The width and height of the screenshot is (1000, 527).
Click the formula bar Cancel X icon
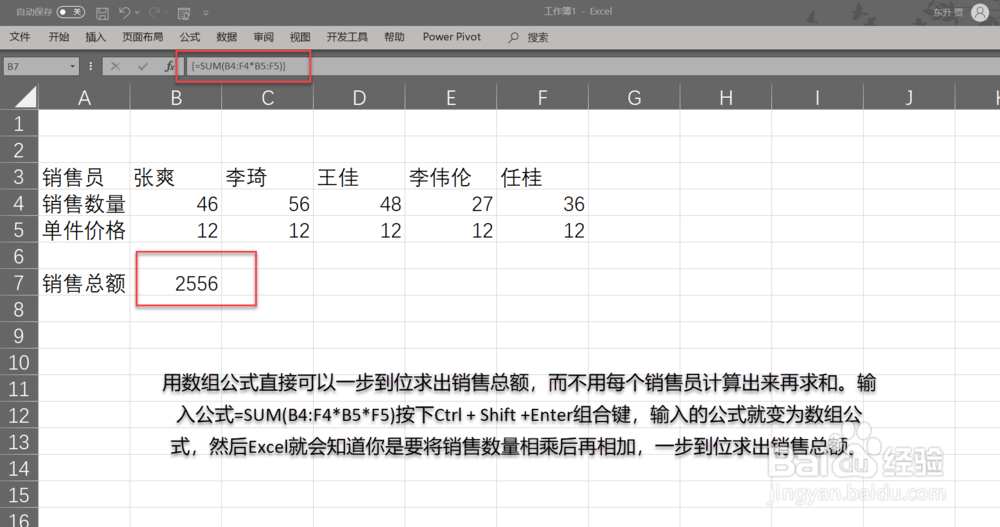pyautogui.click(x=115, y=66)
